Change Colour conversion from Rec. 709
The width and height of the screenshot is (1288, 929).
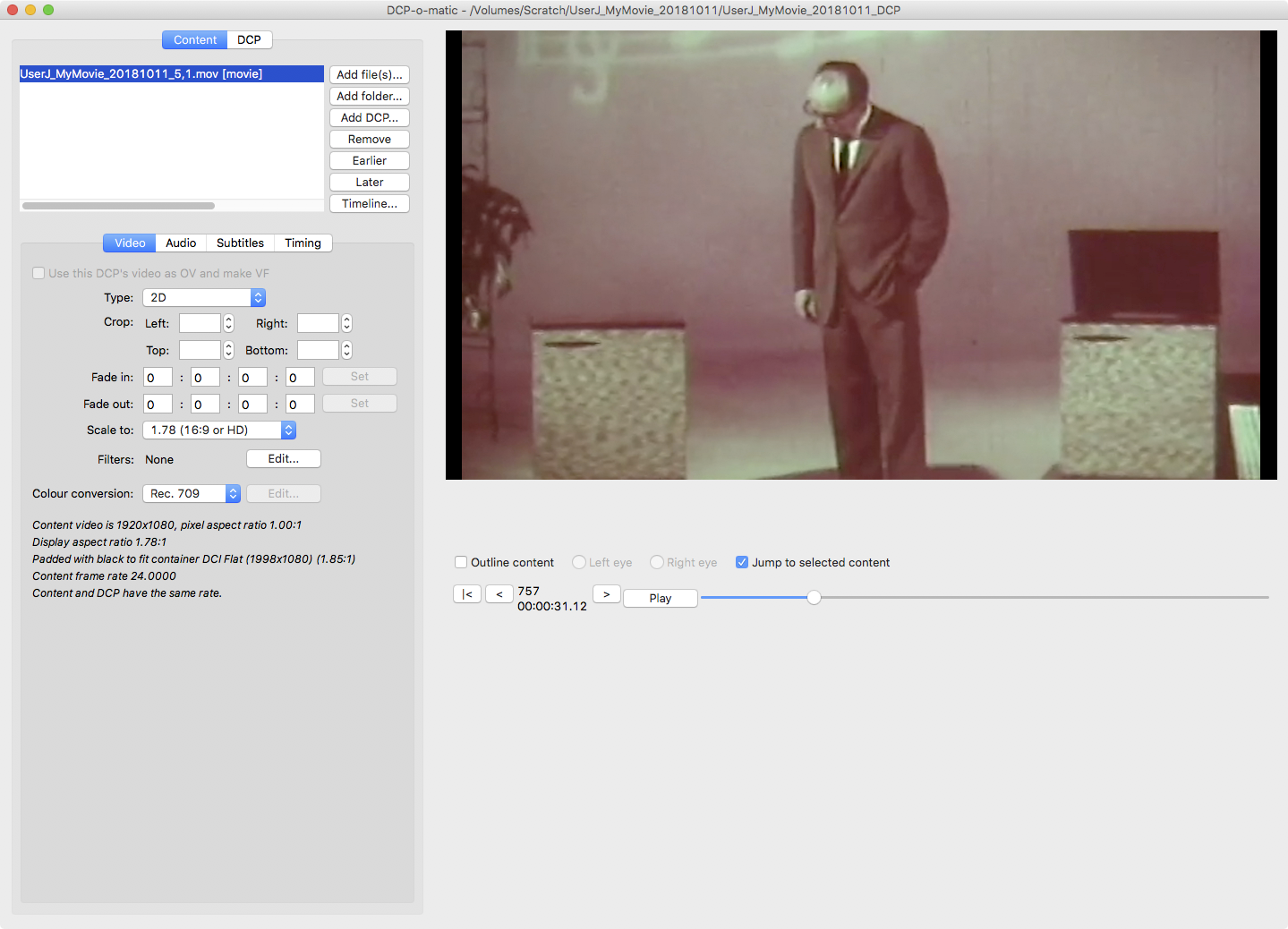click(x=188, y=493)
